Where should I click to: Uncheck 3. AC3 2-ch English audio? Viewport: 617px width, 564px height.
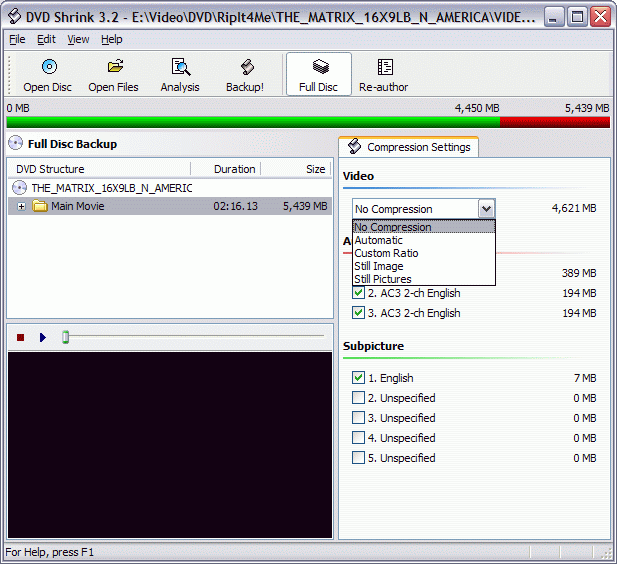click(359, 313)
